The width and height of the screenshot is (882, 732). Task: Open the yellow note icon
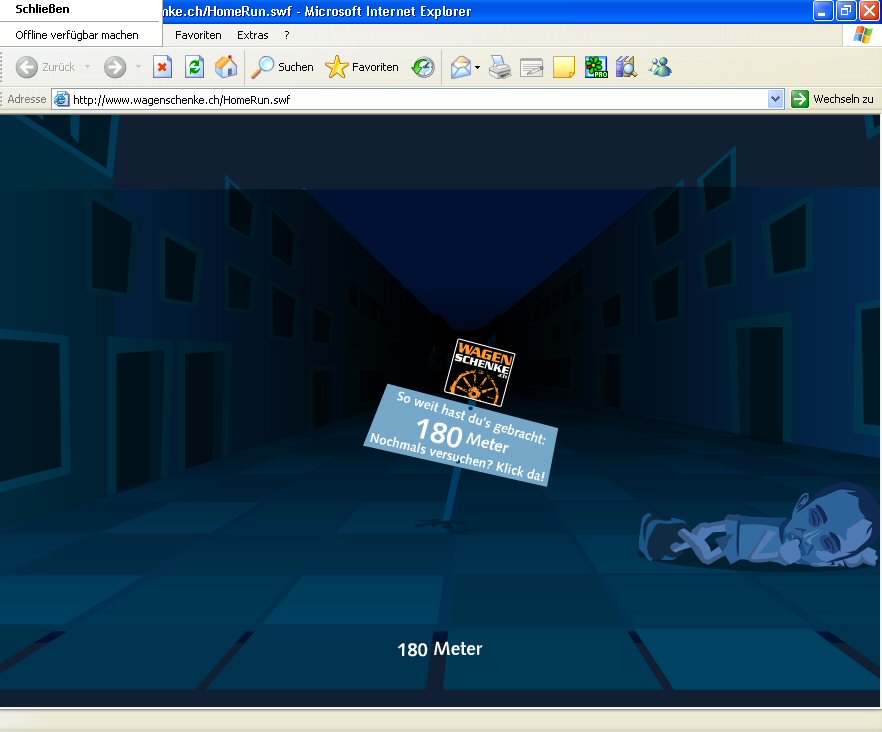pos(564,67)
